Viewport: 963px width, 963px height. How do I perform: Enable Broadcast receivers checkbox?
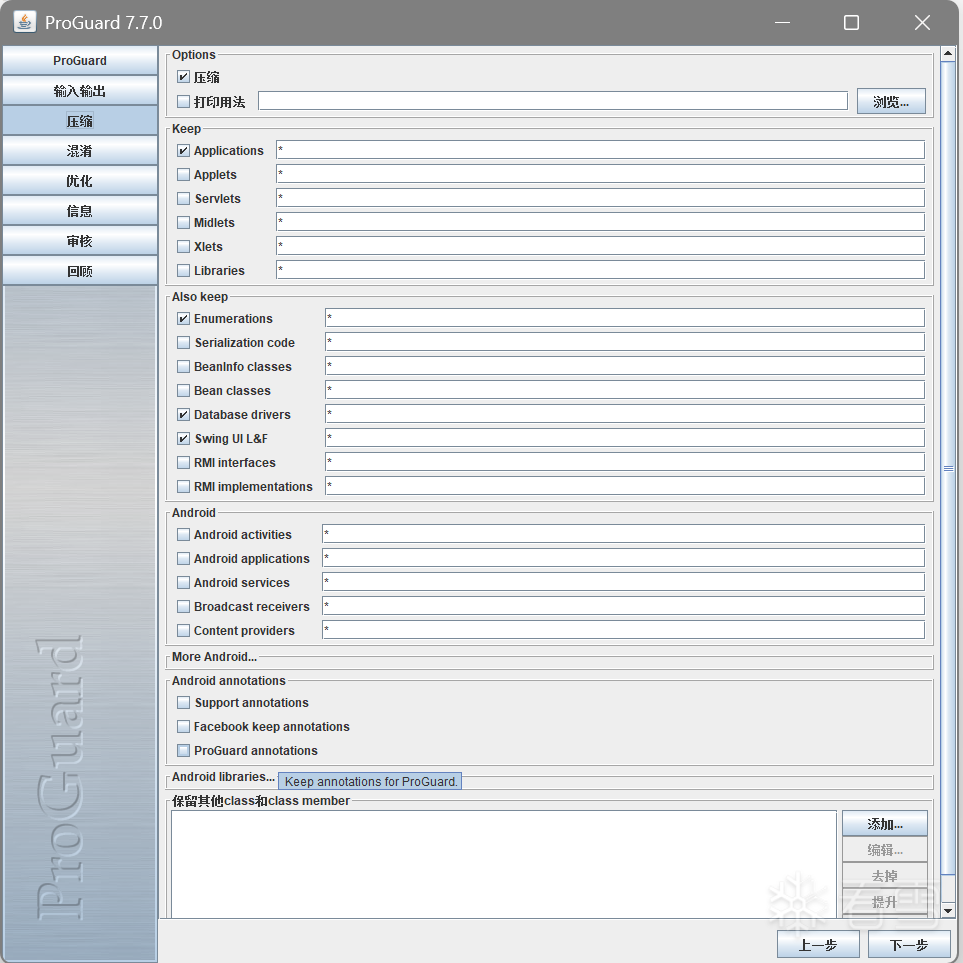(x=183, y=606)
